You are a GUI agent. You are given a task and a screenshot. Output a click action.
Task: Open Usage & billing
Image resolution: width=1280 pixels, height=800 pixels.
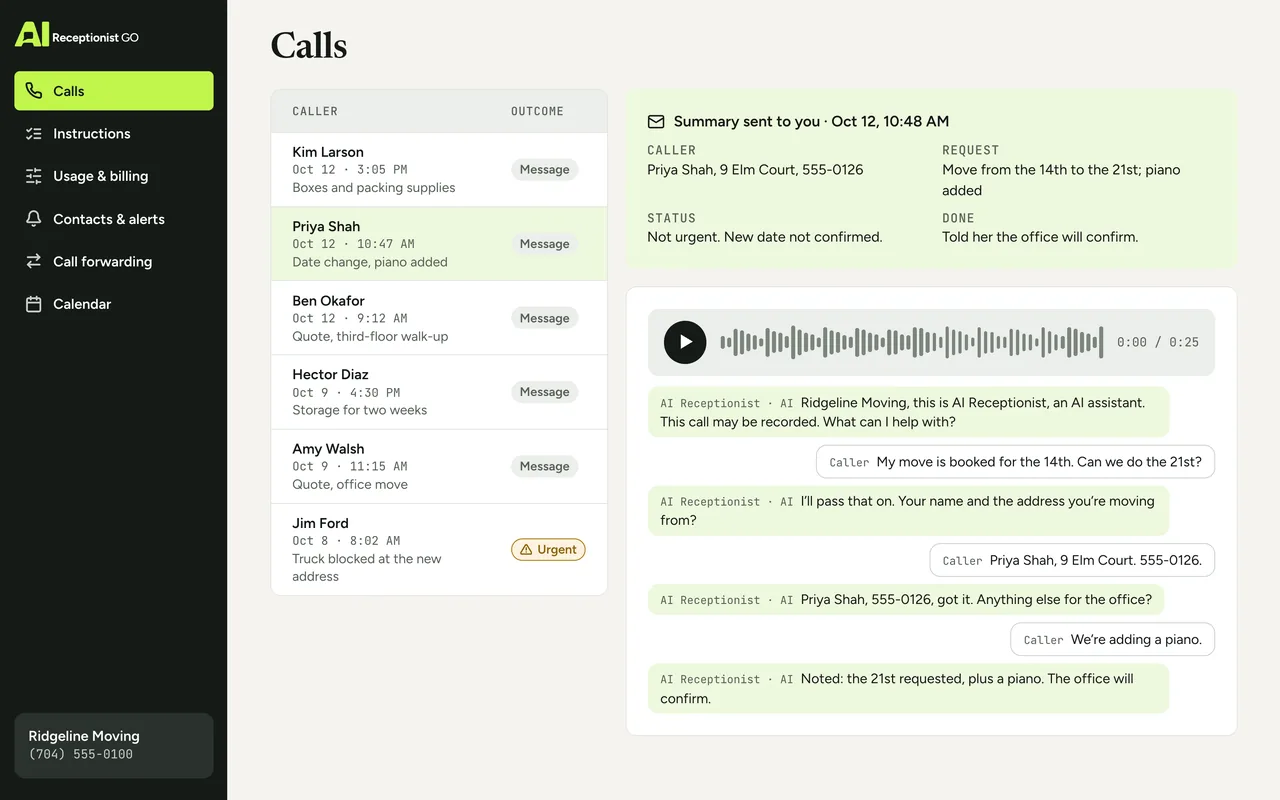coord(114,176)
